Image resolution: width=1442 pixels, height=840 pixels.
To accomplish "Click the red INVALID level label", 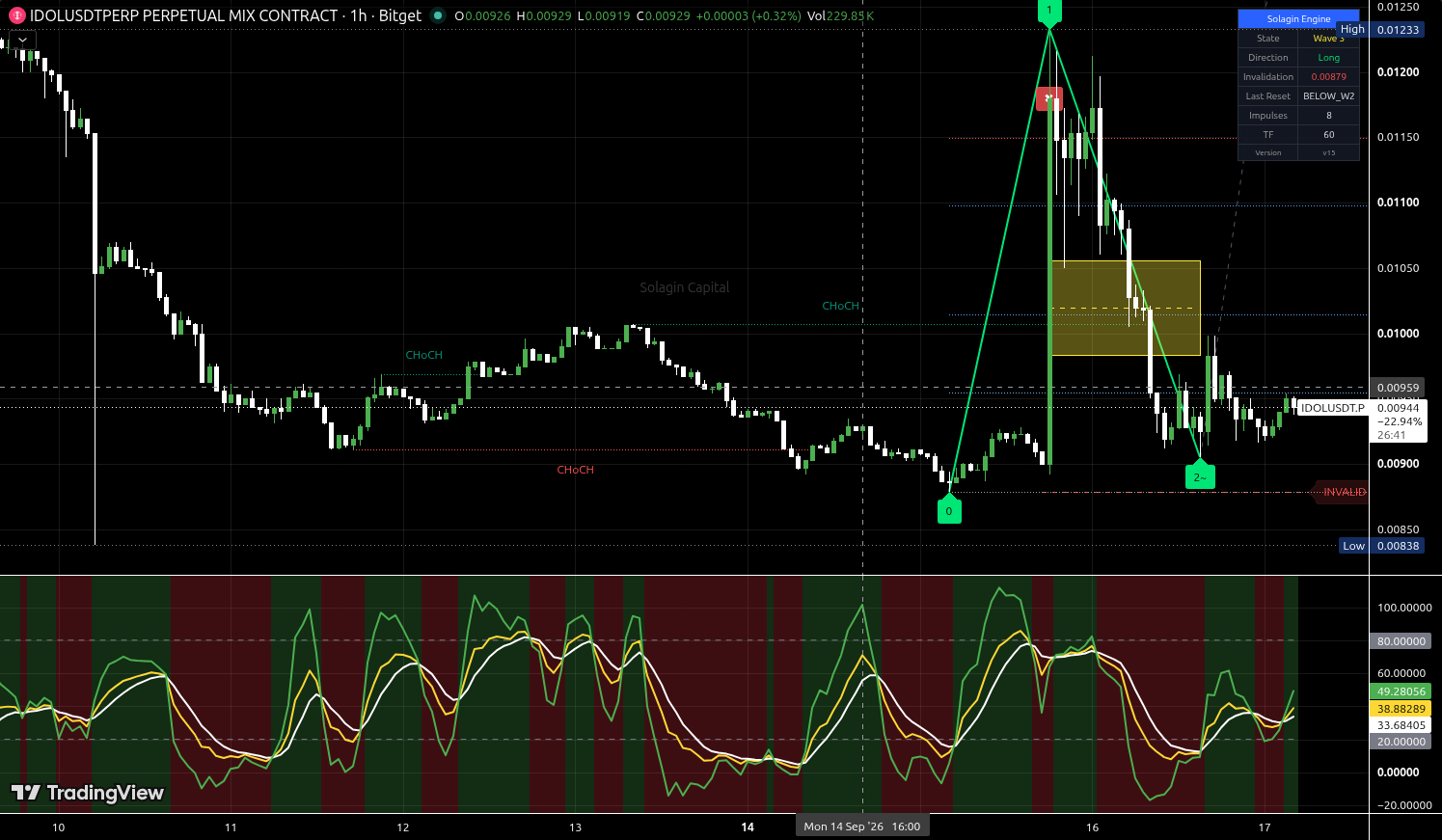I will pyautogui.click(x=1343, y=492).
